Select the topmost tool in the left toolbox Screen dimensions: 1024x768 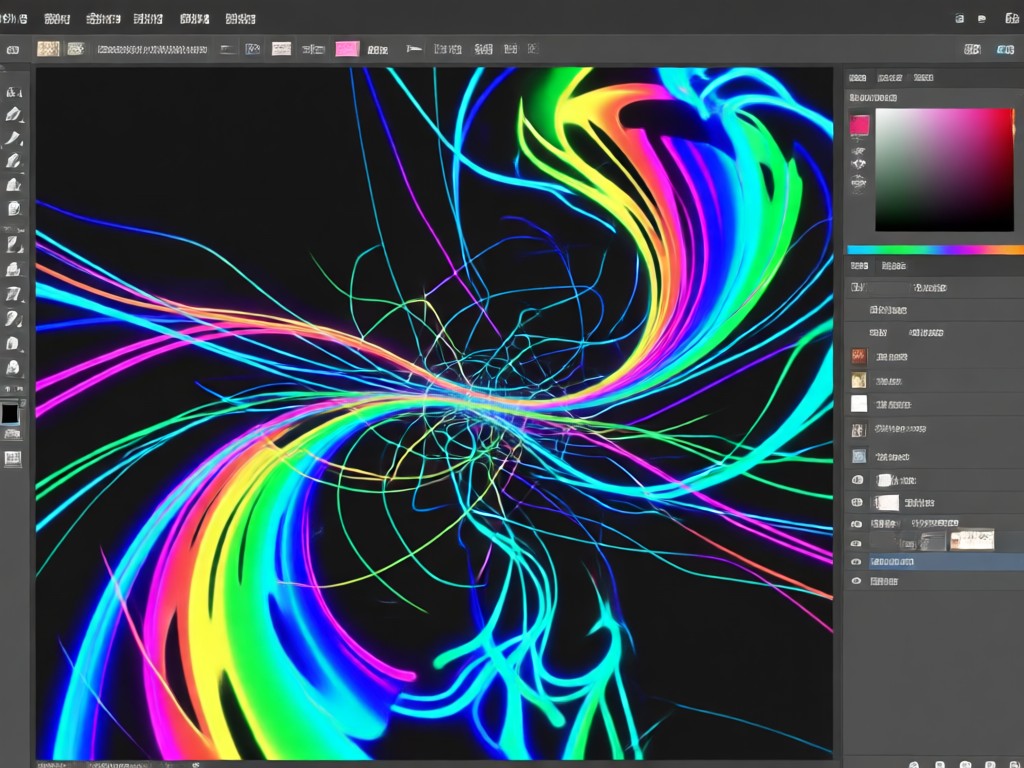(14, 92)
